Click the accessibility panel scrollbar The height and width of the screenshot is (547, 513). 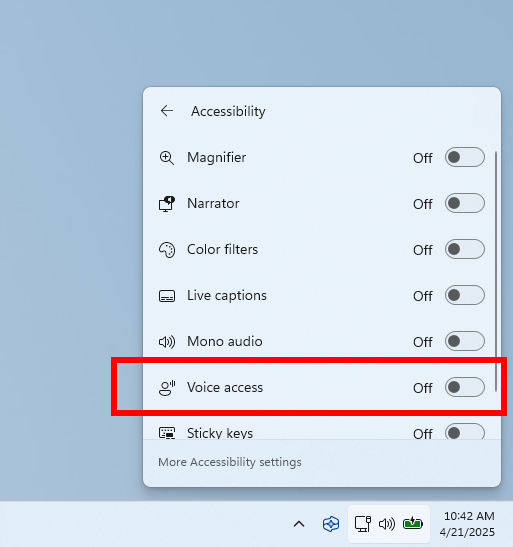[x=496, y=271]
